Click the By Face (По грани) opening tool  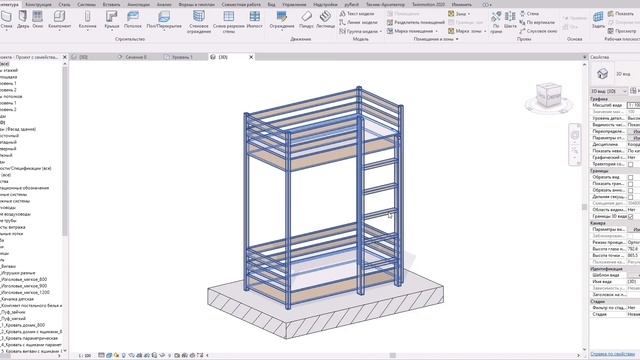point(496,22)
